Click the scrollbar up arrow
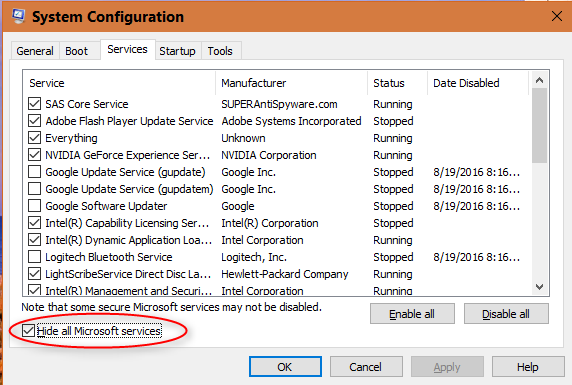This screenshot has width=572, height=385. pos(539,80)
